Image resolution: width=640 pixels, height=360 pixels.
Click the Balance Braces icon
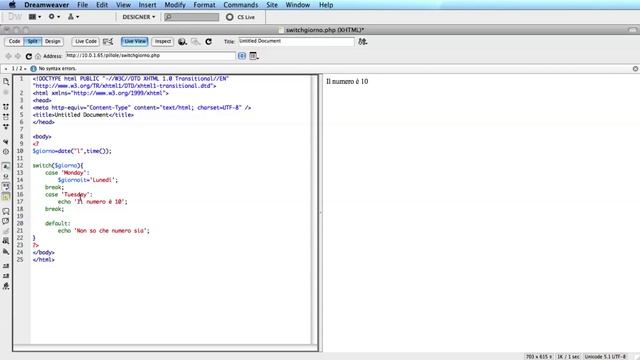click(6, 151)
